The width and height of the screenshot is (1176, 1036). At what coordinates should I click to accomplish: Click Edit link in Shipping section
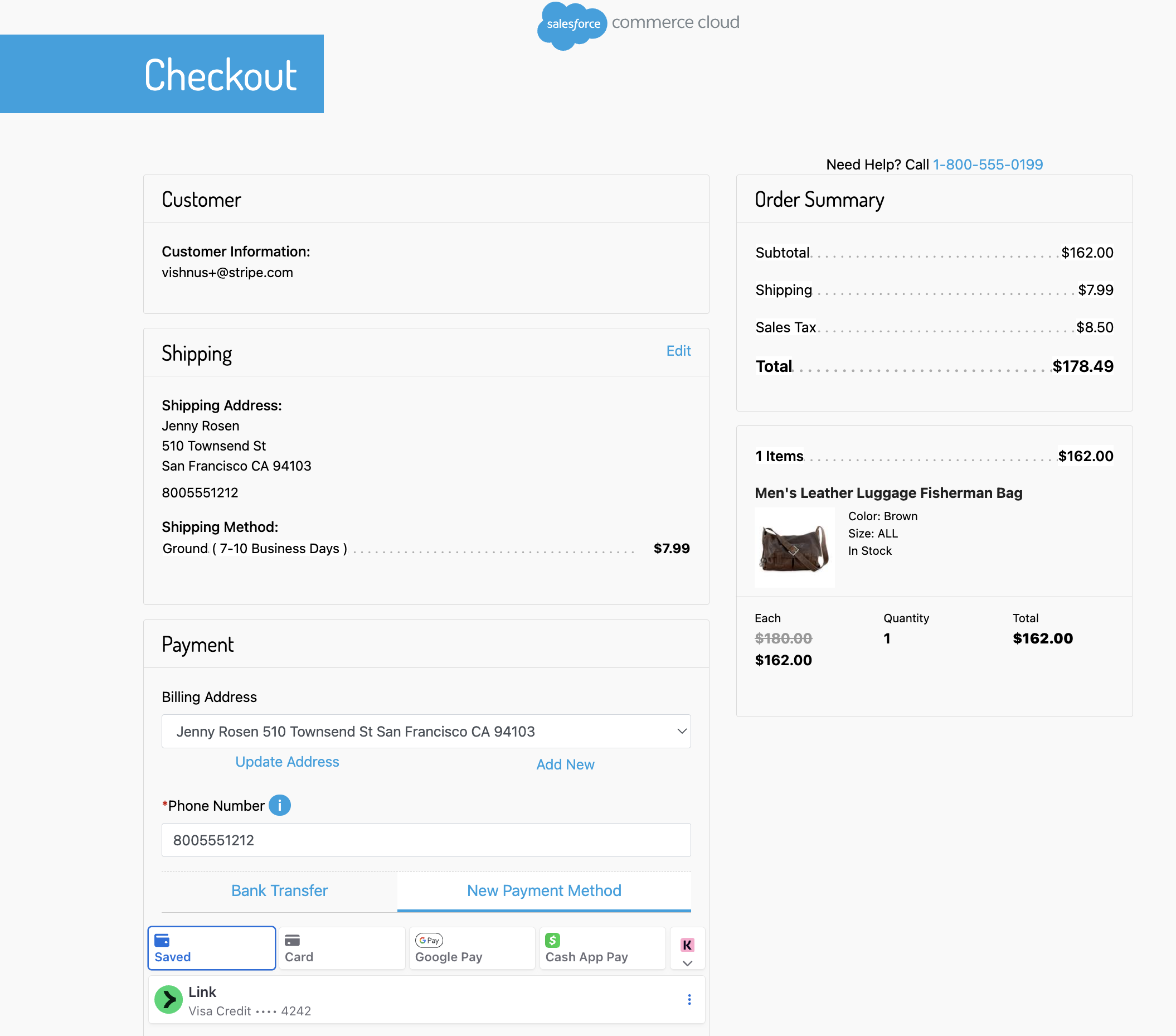tap(678, 351)
